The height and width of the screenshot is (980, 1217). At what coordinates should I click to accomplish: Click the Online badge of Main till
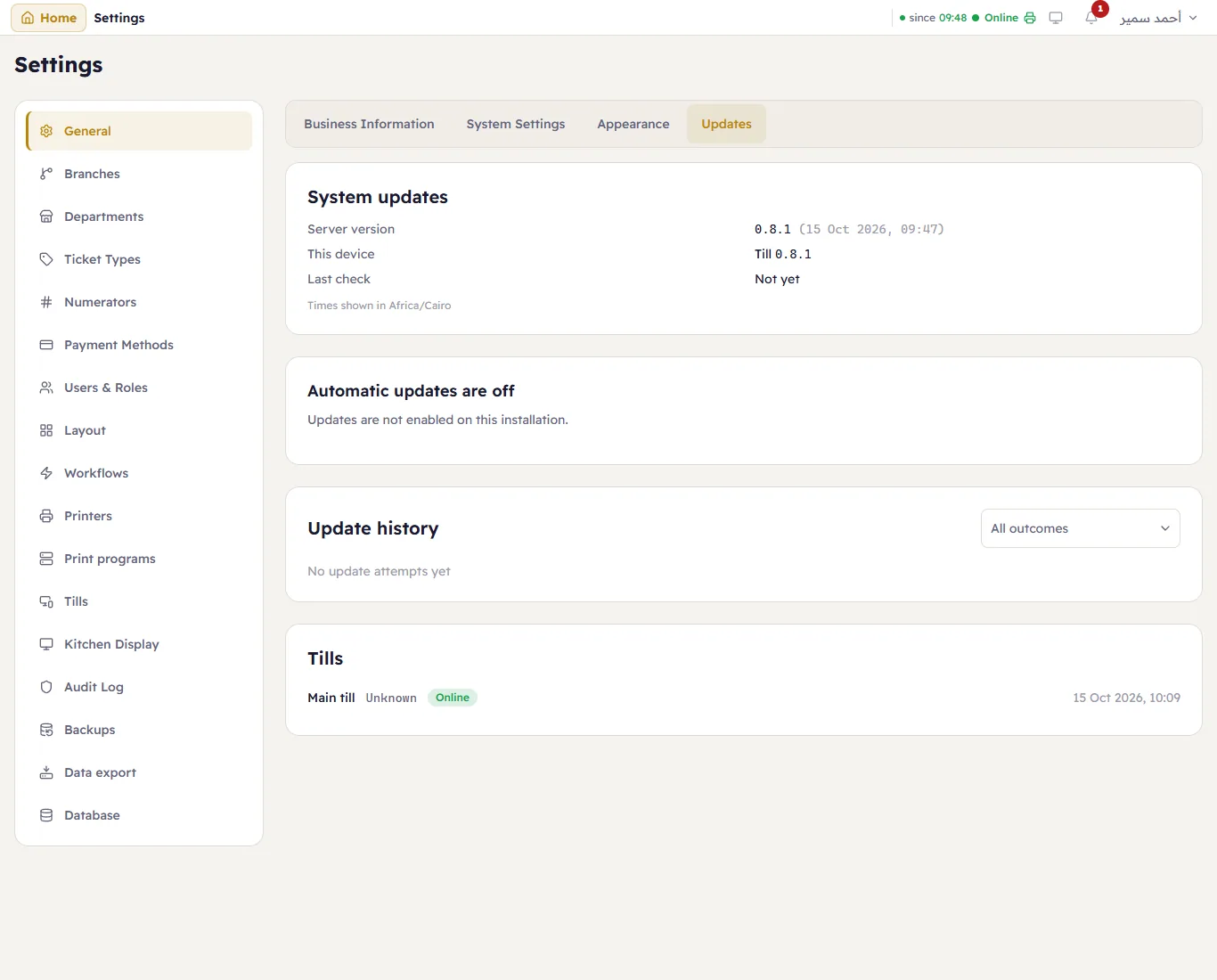[453, 698]
